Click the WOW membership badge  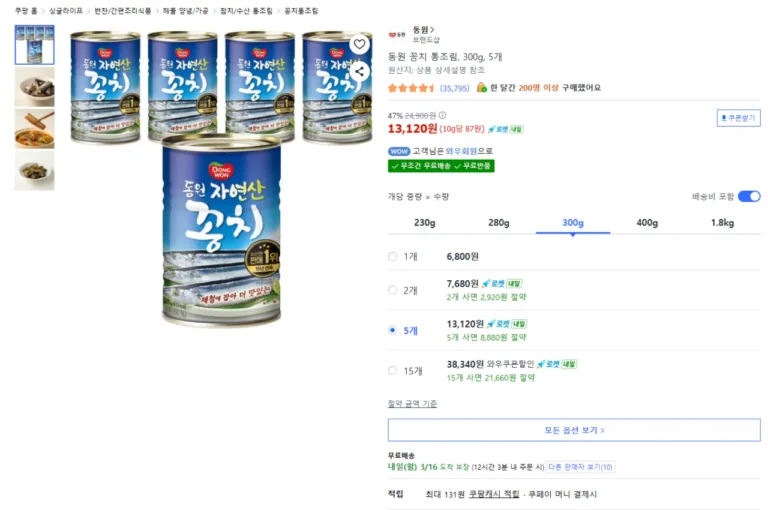point(399,151)
